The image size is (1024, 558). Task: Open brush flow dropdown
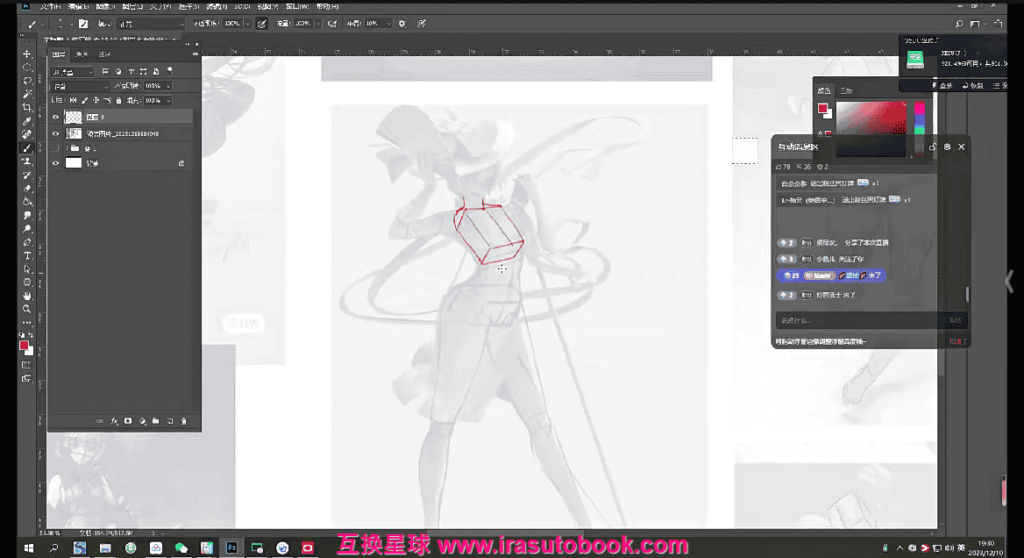(x=318, y=24)
